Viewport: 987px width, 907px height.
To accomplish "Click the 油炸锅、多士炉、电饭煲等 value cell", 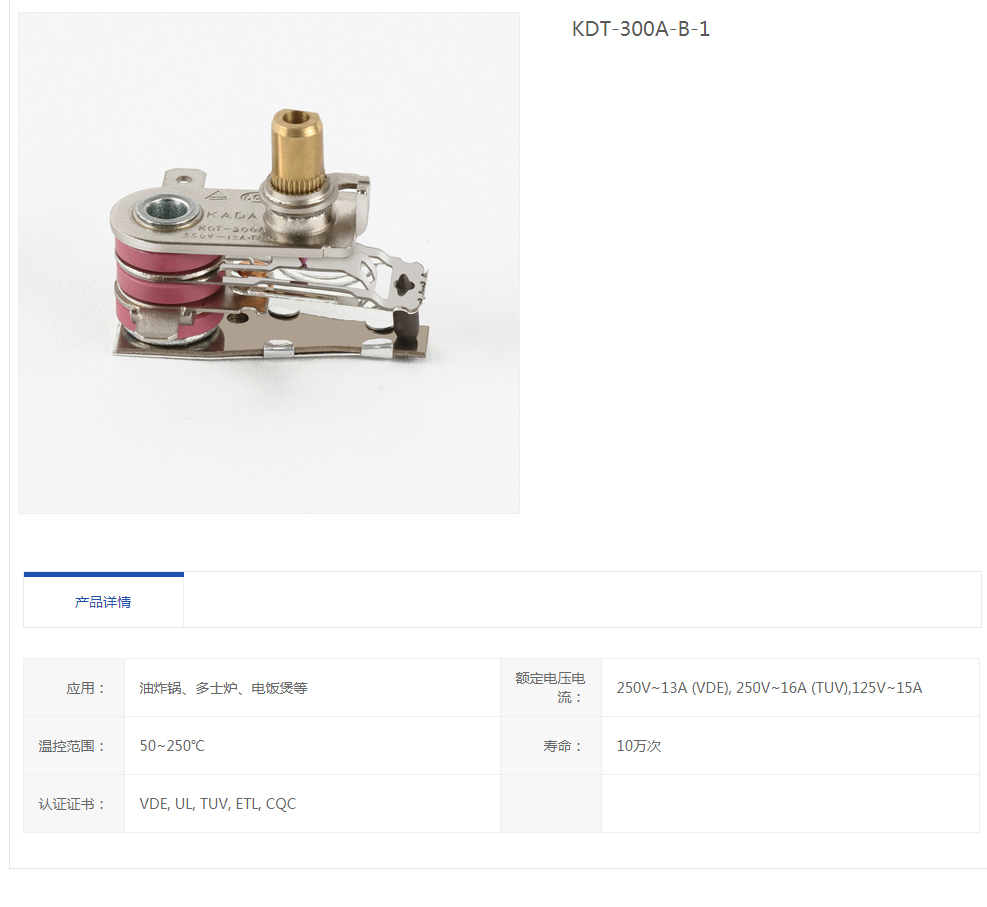I will (312, 687).
